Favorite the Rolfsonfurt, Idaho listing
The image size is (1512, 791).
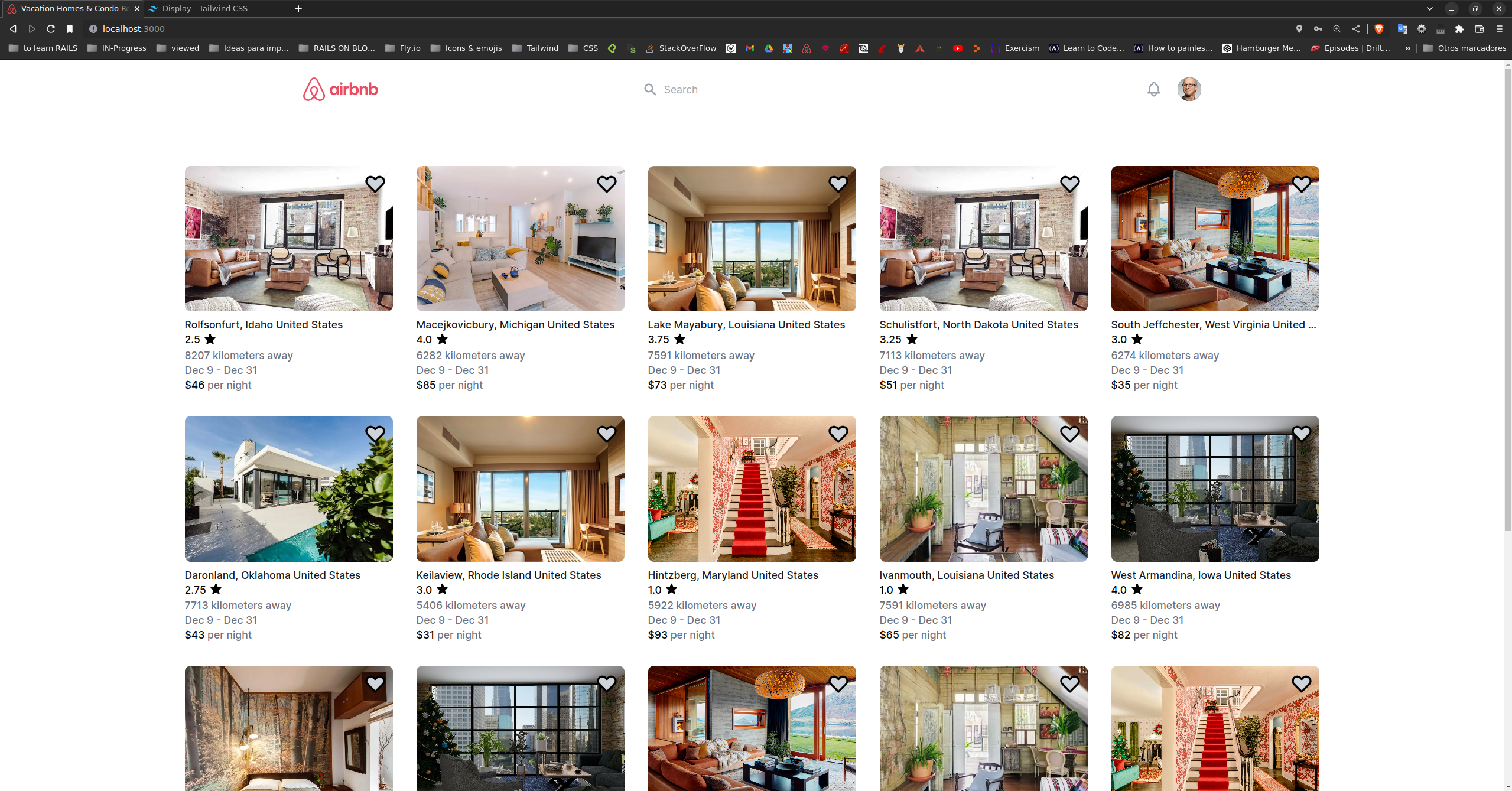click(x=375, y=184)
